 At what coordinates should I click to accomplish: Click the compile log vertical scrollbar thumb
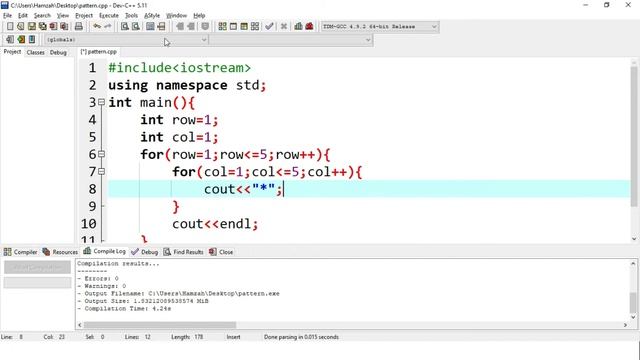tap(633, 302)
